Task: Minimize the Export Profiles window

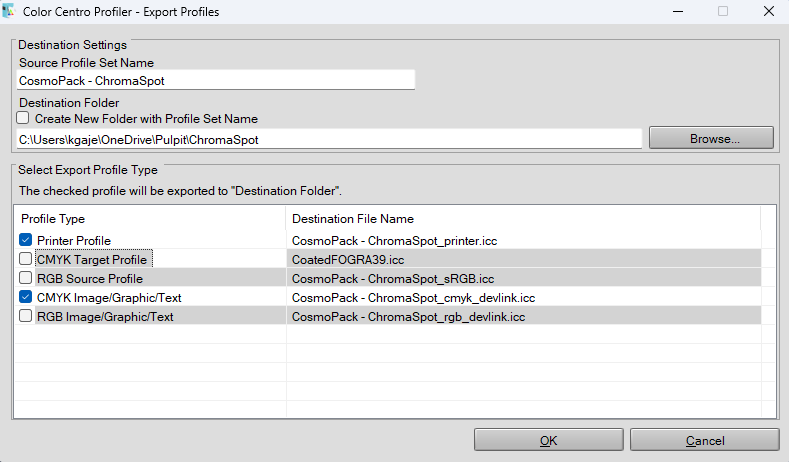Action: point(678,11)
